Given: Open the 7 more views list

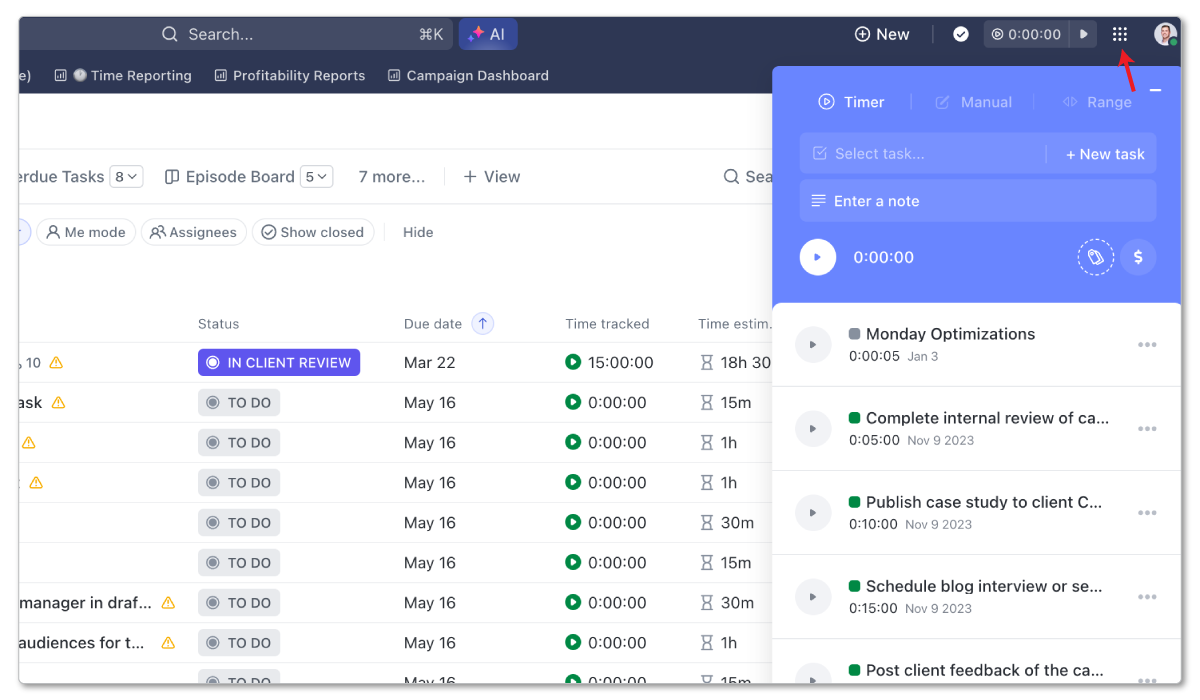Looking at the screenshot, I should [391, 176].
